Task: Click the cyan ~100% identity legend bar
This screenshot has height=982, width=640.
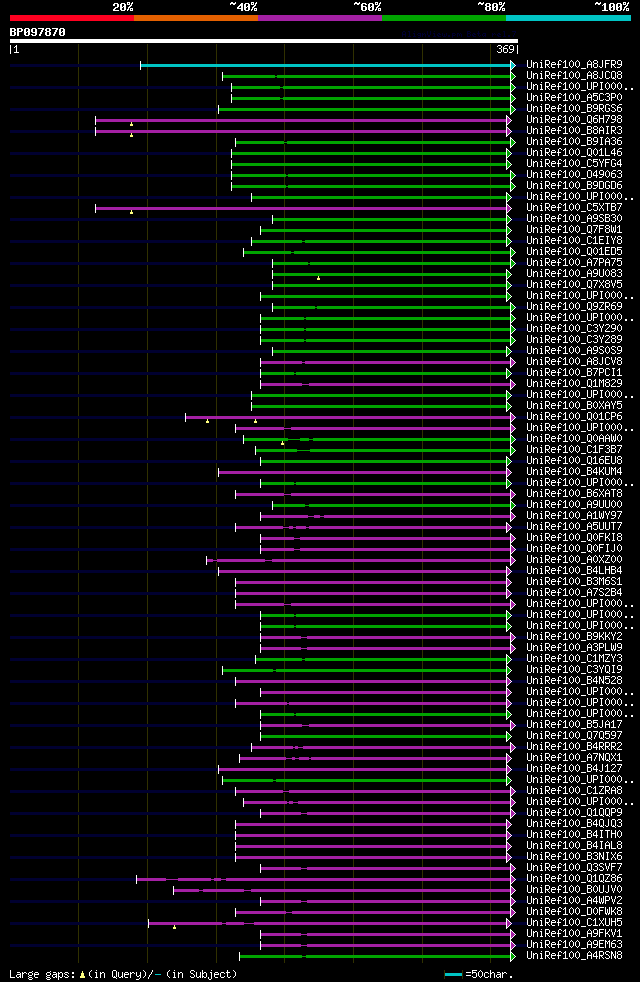Action: click(x=568, y=18)
